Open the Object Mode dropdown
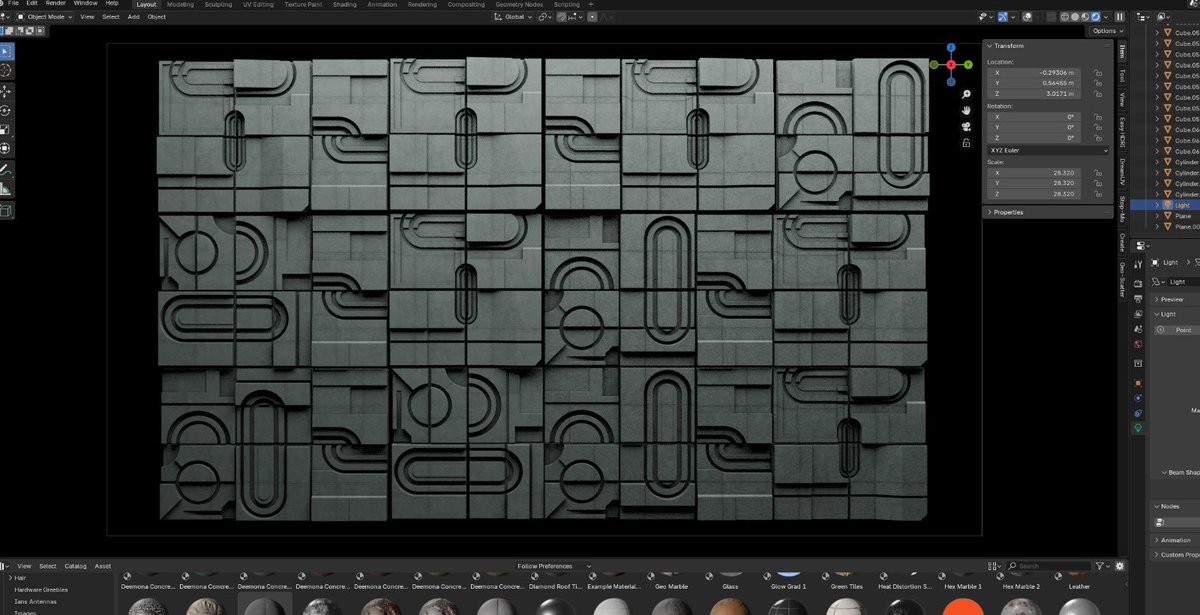Viewport: 1200px width, 615px height. click(x=43, y=17)
